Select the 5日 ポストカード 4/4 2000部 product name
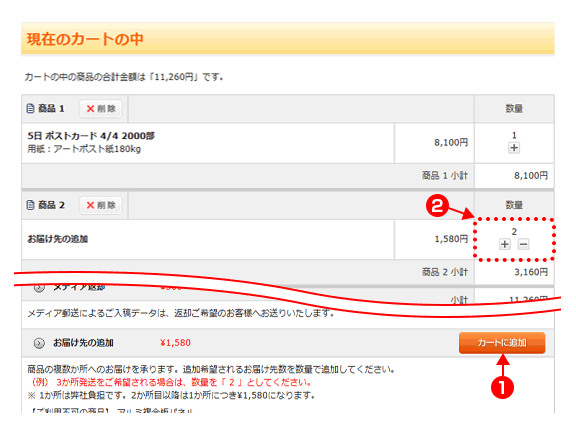The width and height of the screenshot is (576, 432). pos(91,136)
